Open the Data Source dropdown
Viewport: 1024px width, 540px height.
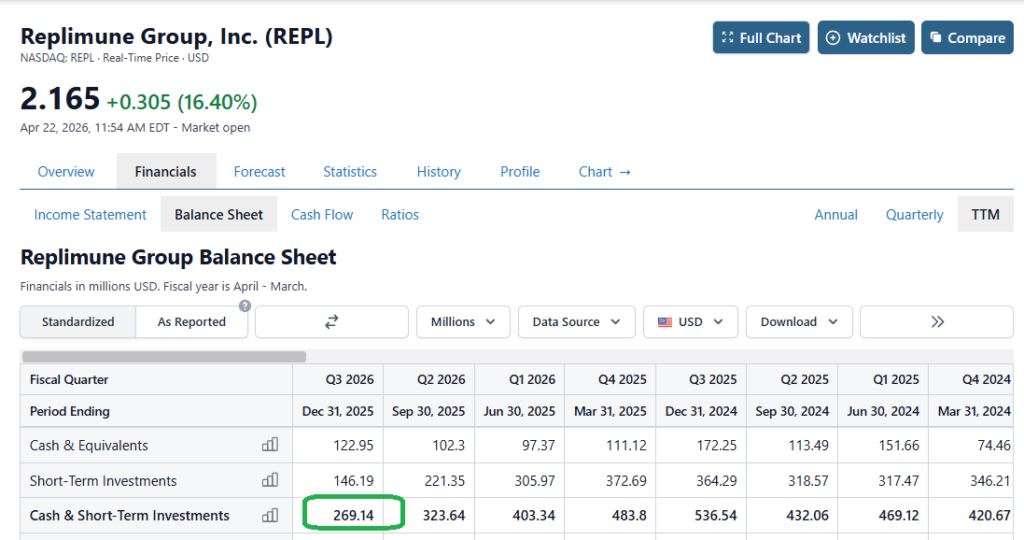coord(576,322)
